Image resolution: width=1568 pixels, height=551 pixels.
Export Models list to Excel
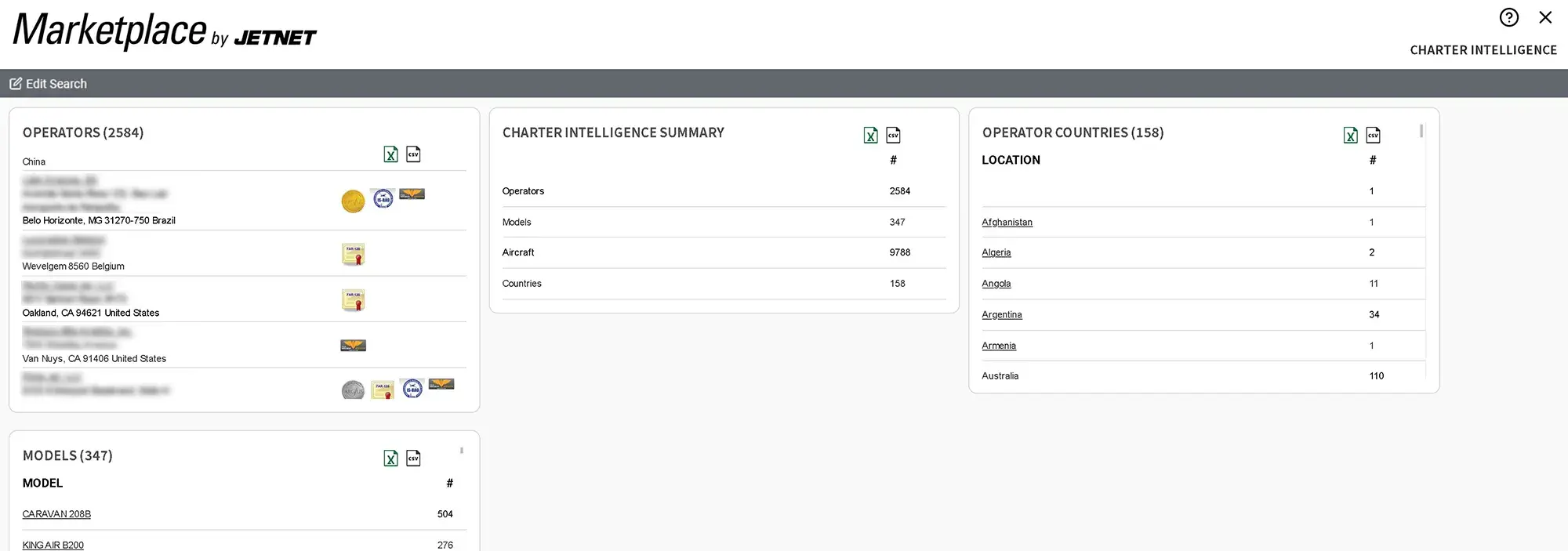click(x=390, y=459)
